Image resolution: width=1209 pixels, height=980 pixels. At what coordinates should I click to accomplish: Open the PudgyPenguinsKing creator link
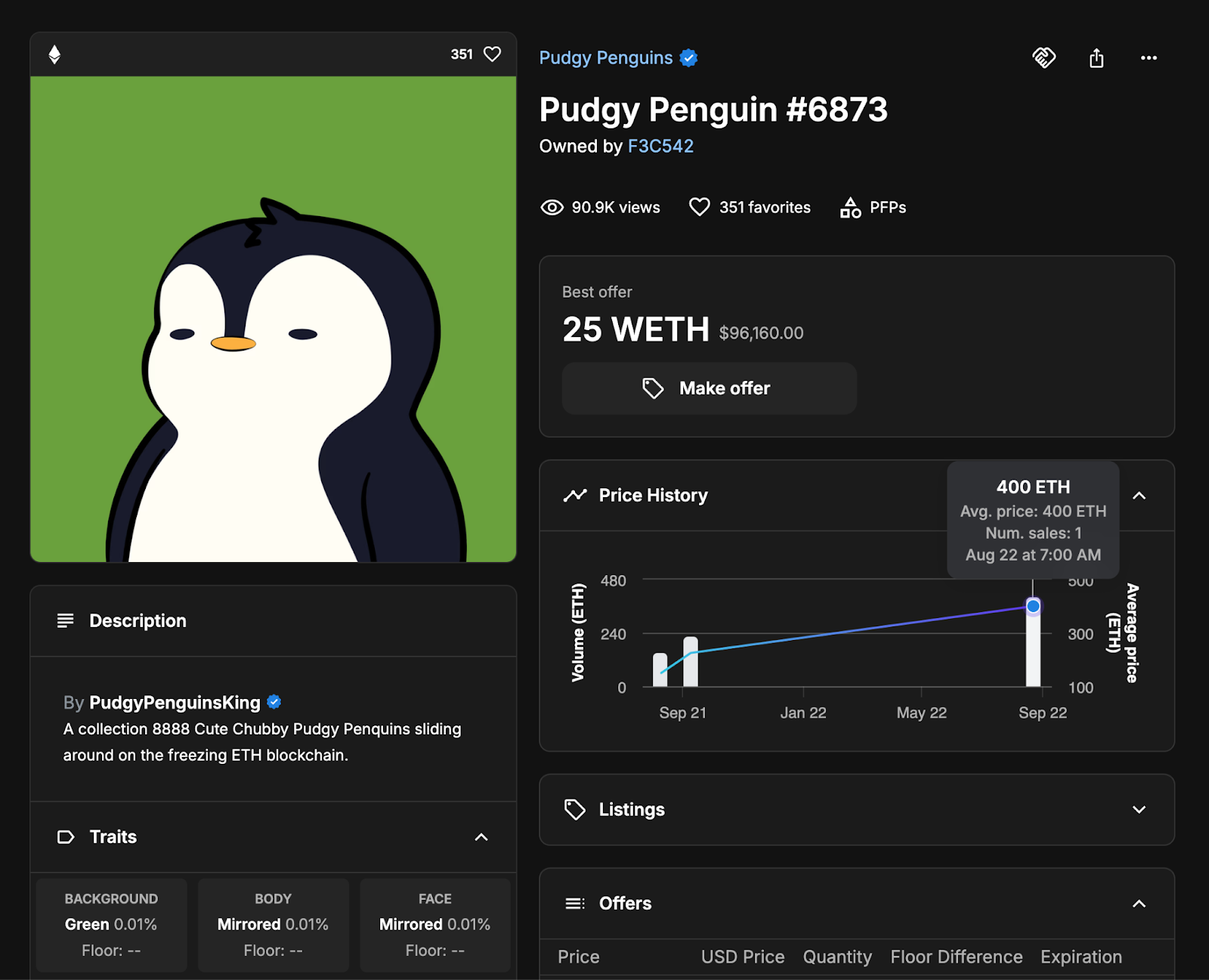pos(175,703)
